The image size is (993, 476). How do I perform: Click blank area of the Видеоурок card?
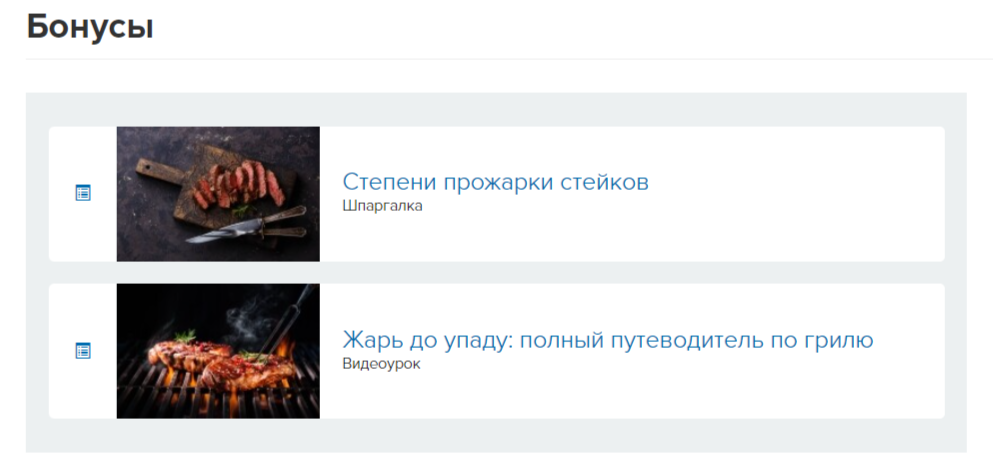pyautogui.click(x=633, y=392)
